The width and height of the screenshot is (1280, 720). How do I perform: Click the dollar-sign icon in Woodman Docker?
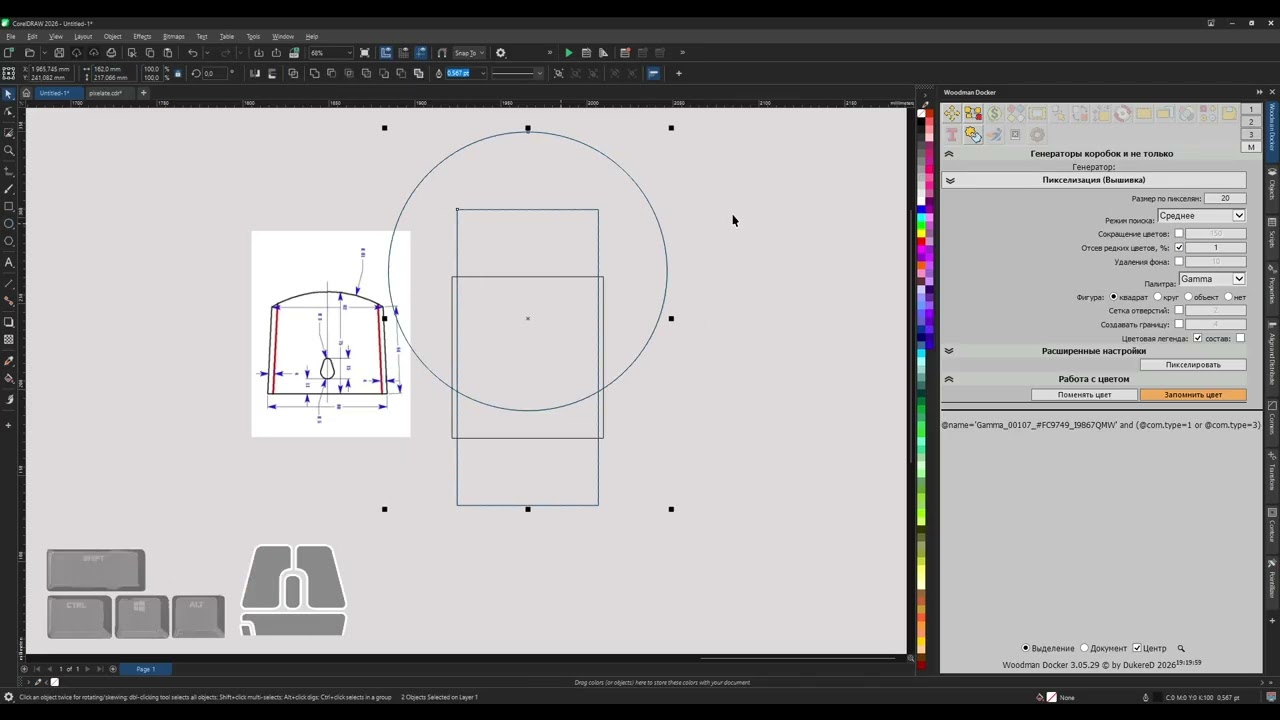coord(994,114)
